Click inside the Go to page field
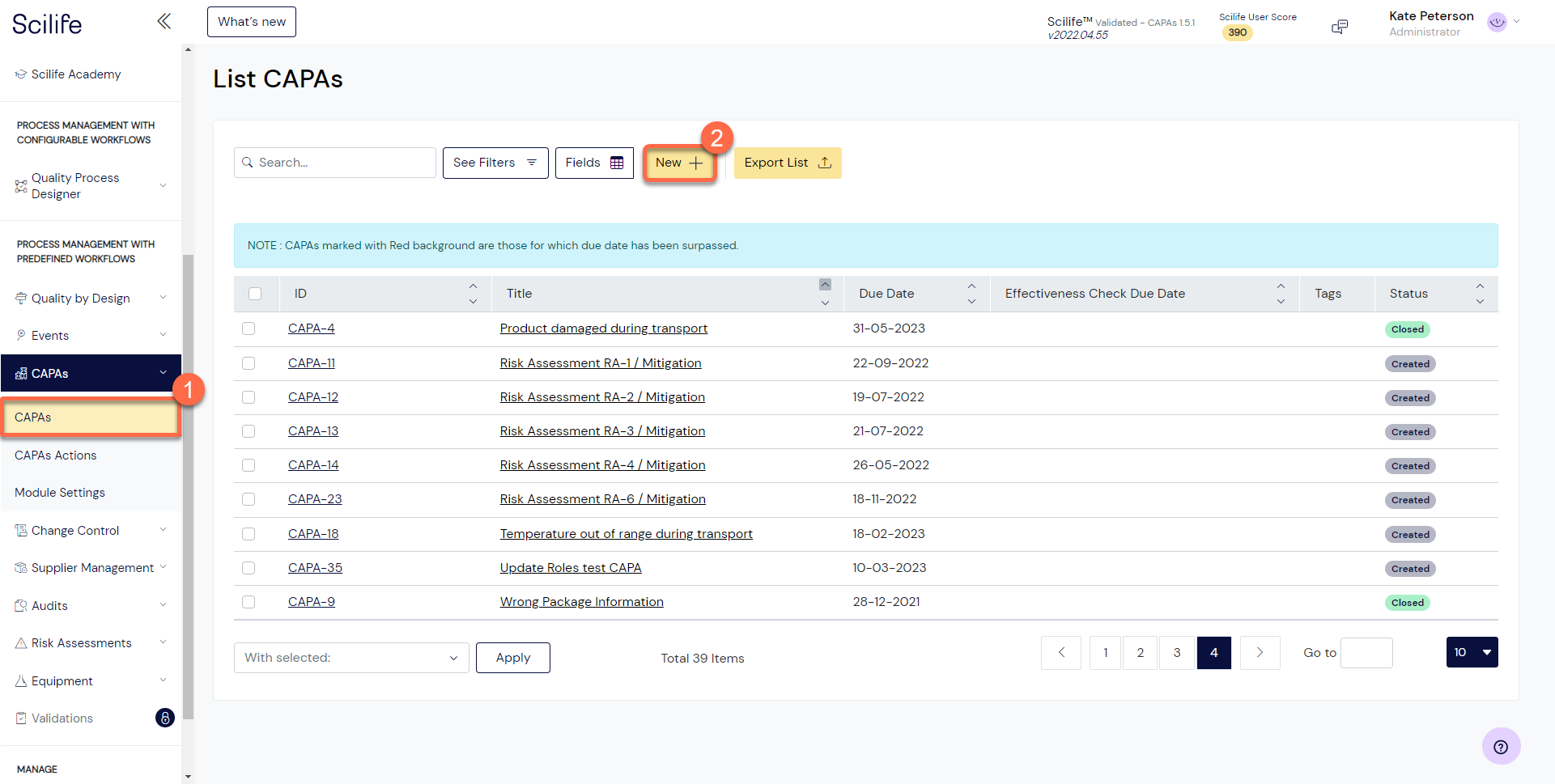The width and height of the screenshot is (1555, 784). 1366,652
